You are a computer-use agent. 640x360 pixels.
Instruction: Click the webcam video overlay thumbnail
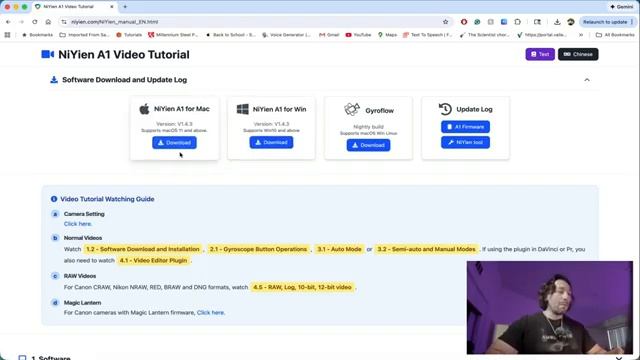click(550, 307)
